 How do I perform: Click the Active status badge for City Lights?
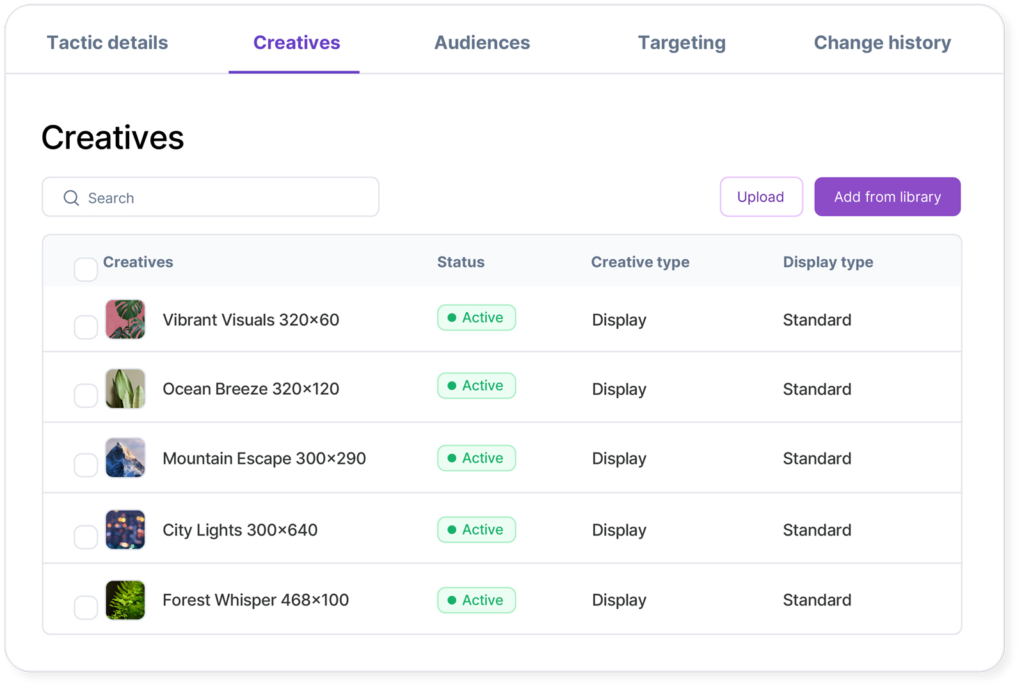tap(476, 530)
